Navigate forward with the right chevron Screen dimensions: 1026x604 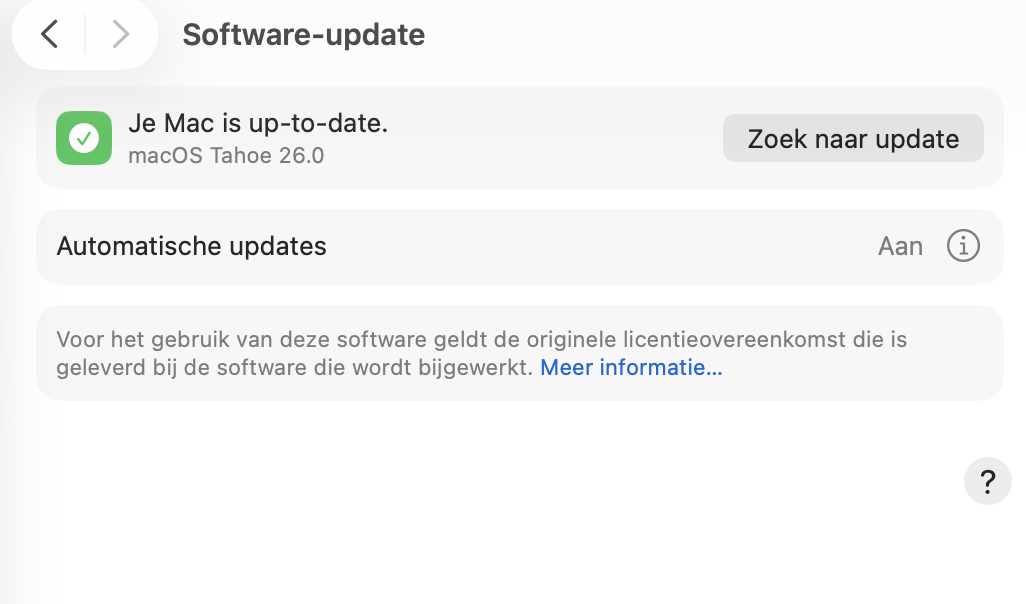[x=120, y=34]
